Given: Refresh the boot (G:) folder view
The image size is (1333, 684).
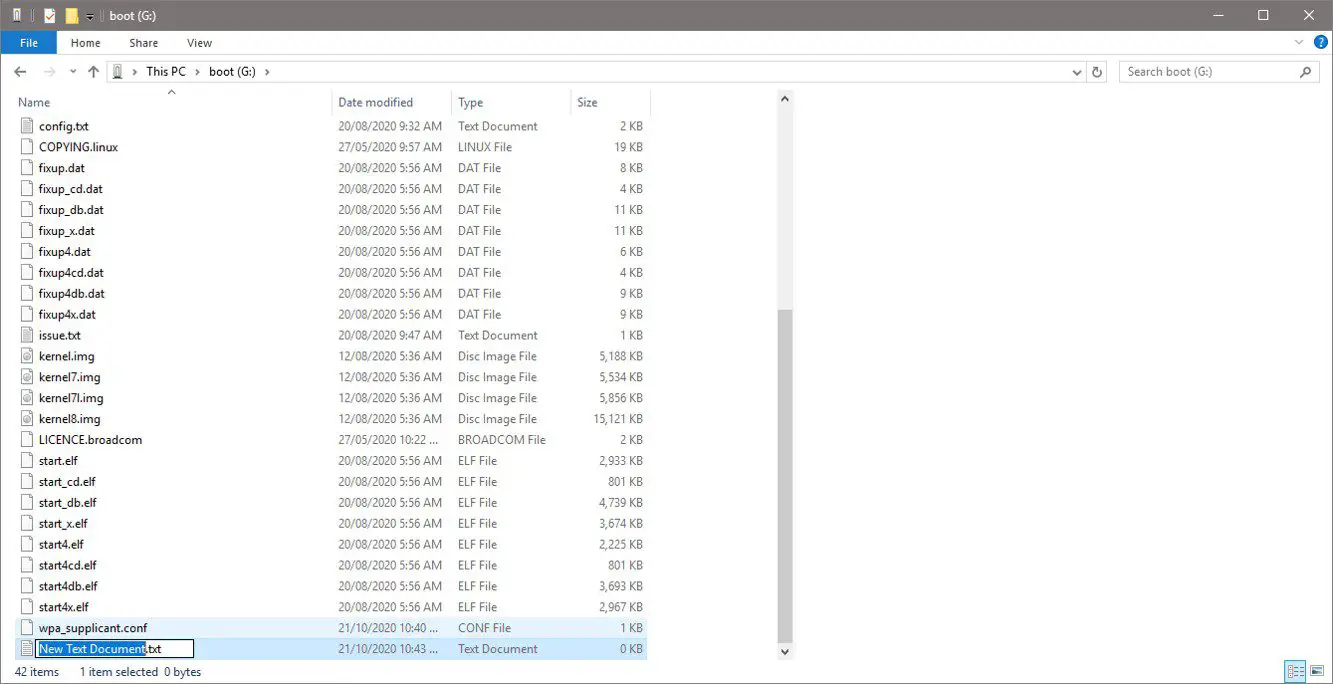Looking at the screenshot, I should click(1097, 72).
